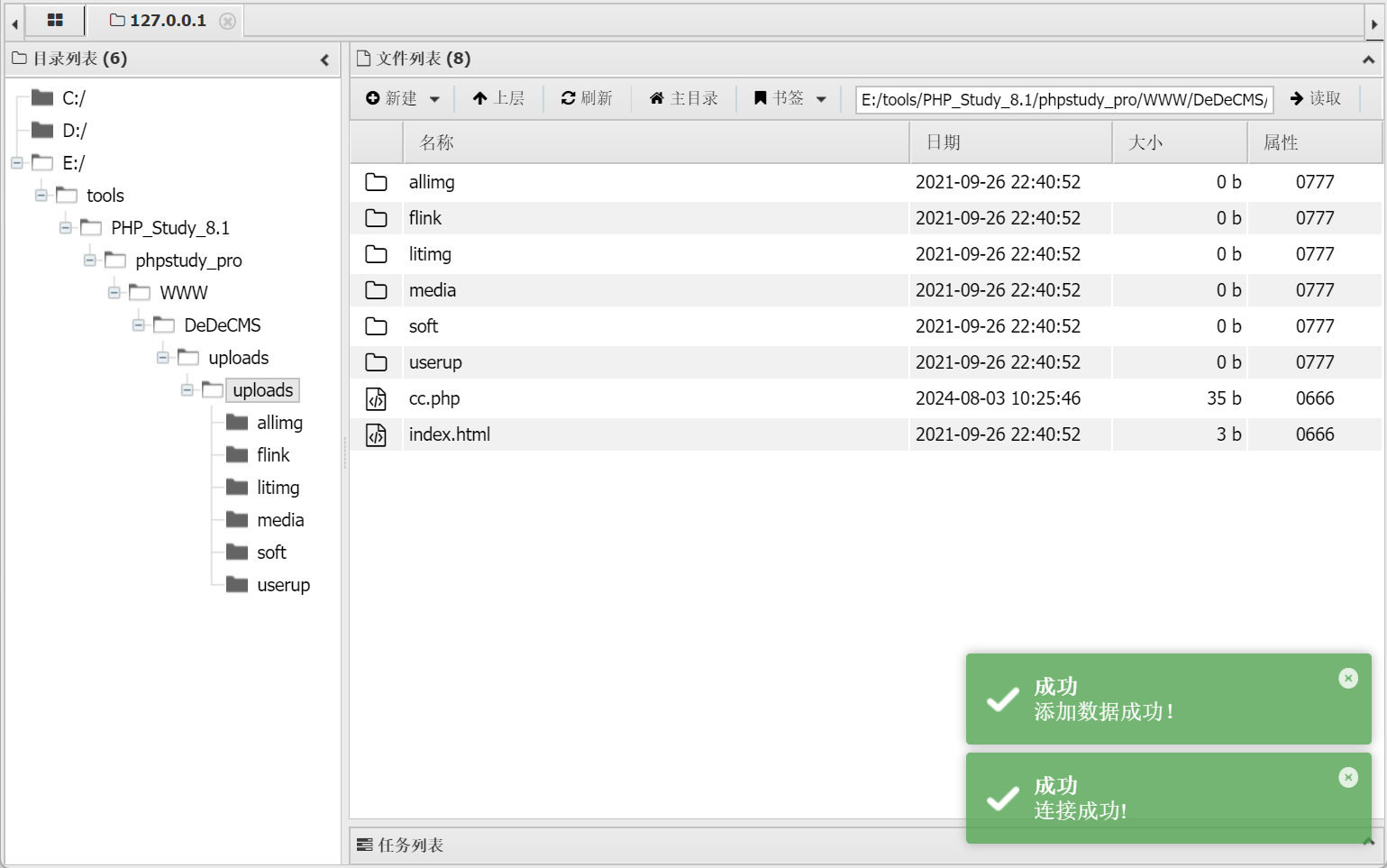Sort by 属性 column header
Screen dimensions: 1387x868
coord(1315,142)
